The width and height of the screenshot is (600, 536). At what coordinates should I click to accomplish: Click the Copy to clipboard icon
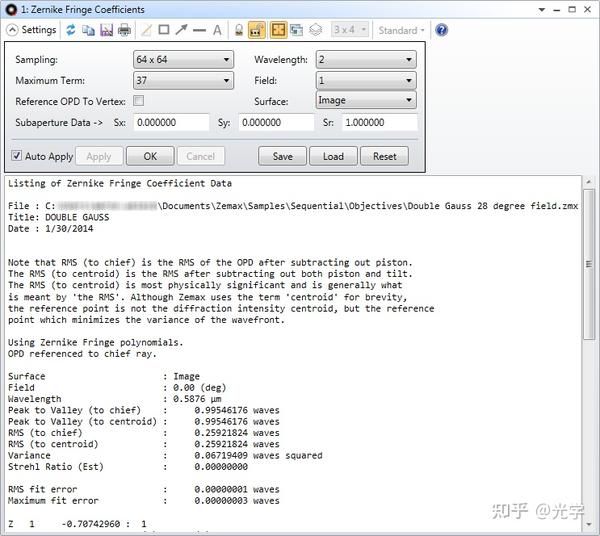pyautogui.click(x=88, y=30)
